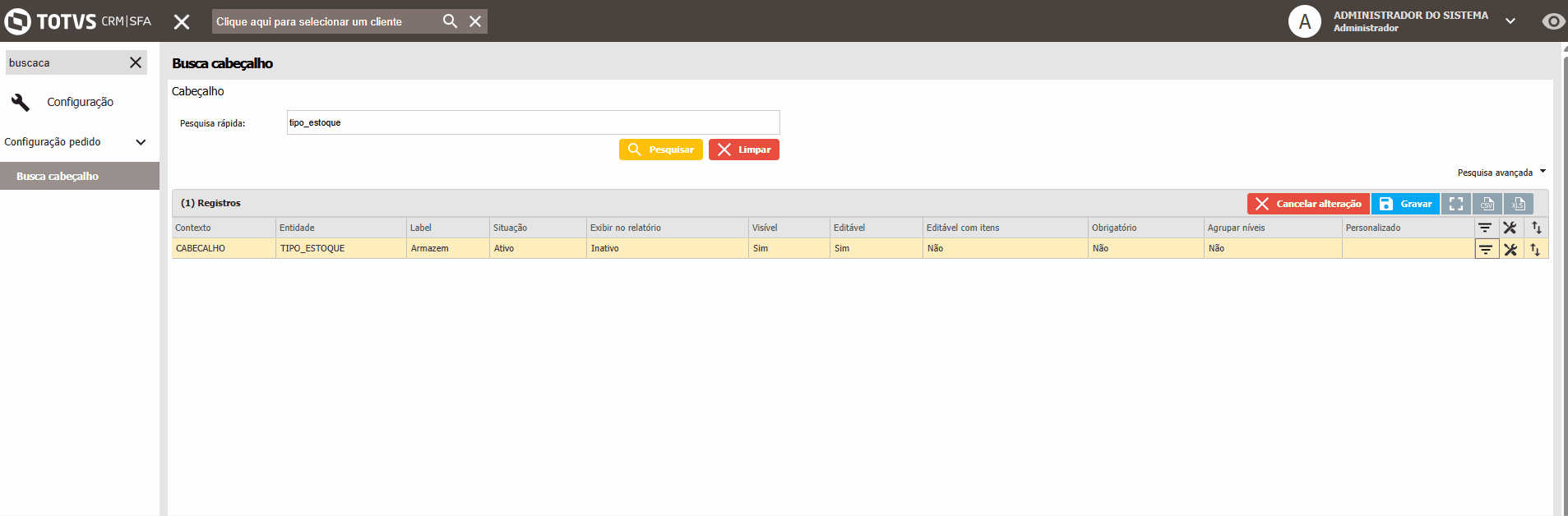Click the tools icon in the header row
This screenshot has height=516, width=1568.
(x=1510, y=228)
